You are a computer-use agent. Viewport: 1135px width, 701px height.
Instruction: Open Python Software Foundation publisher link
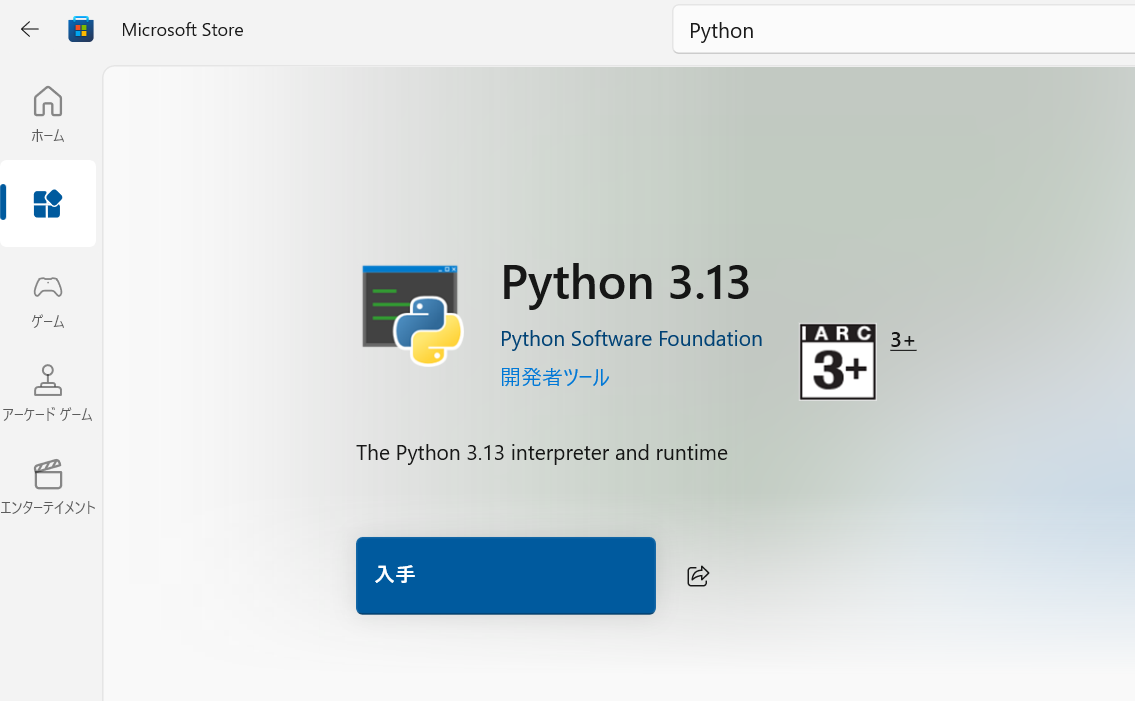click(631, 339)
